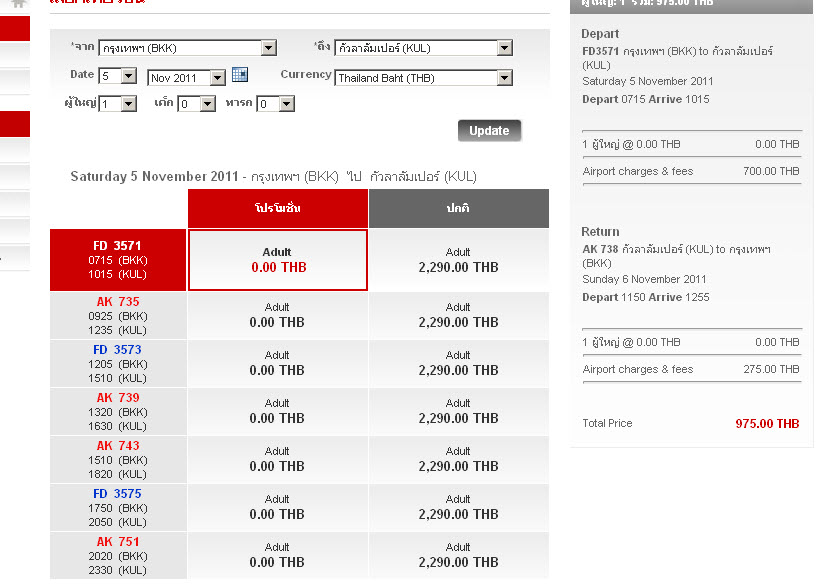Open the destination dropdown showing กัวลาลัมเปอร์ (KUL)

424,48
